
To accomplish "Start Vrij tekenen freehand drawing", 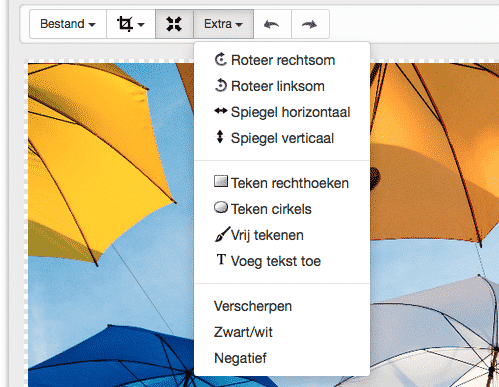I will click(282, 235).
